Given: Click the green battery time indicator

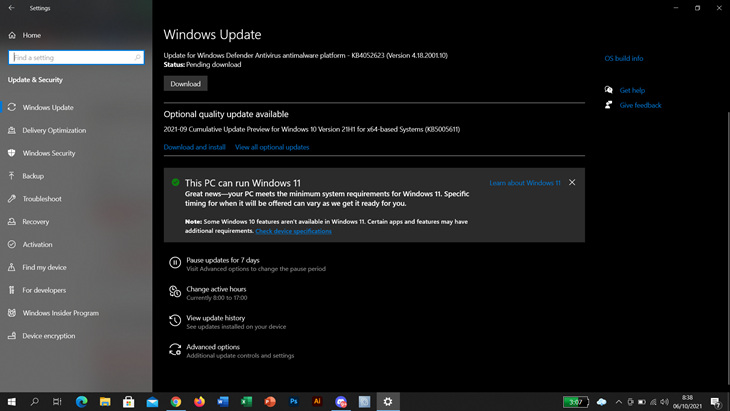Looking at the screenshot, I should [x=576, y=402].
